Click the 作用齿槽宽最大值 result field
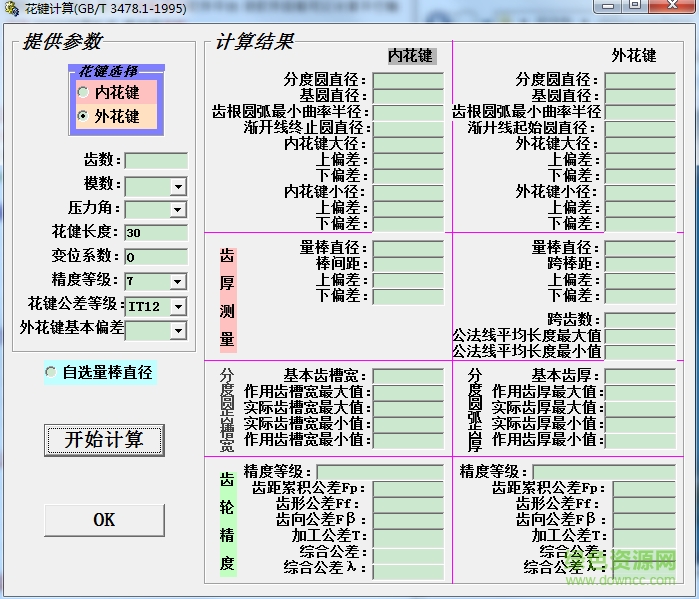This screenshot has width=699, height=599. coord(408,392)
